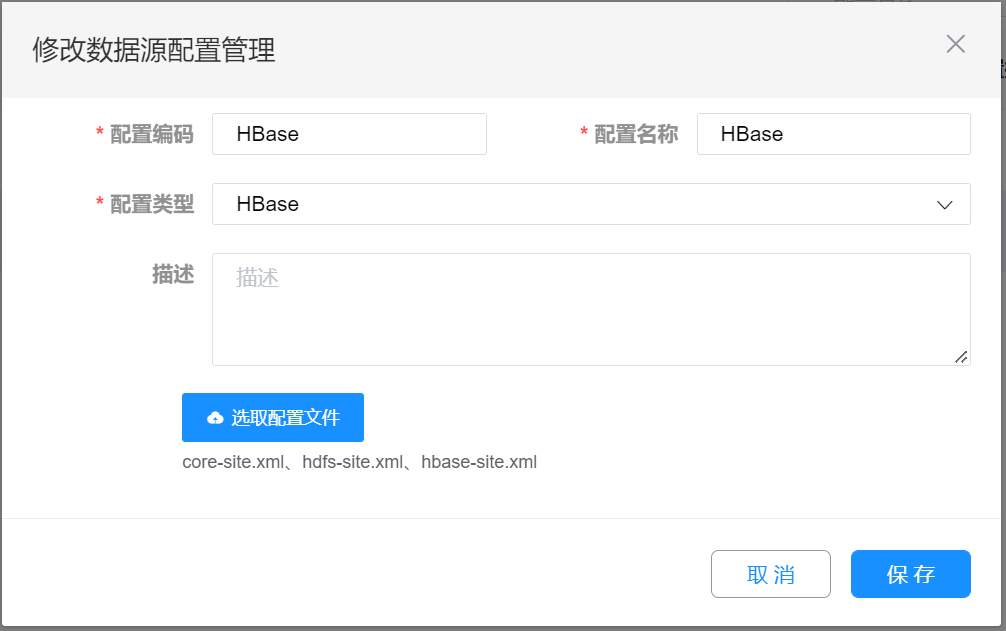Image resolution: width=1006 pixels, height=631 pixels.
Task: Click inside the 描述 text area
Action: pyautogui.click(x=590, y=309)
